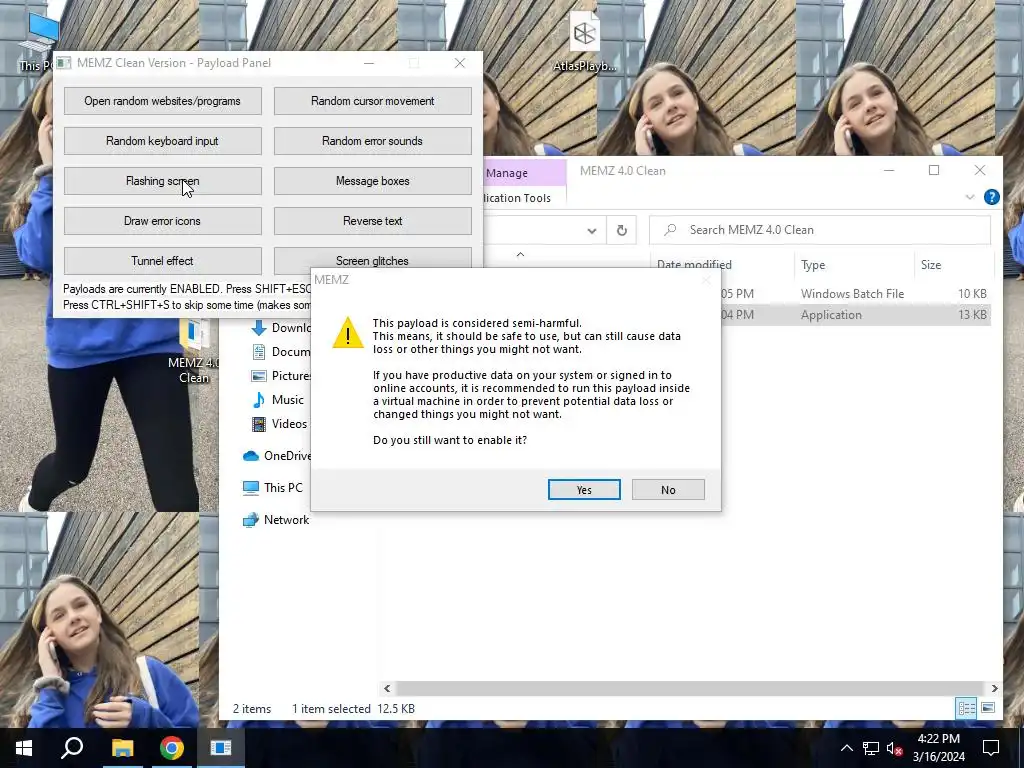Toggle the Screen glitches payload
The height and width of the screenshot is (768, 1024).
click(x=372, y=259)
